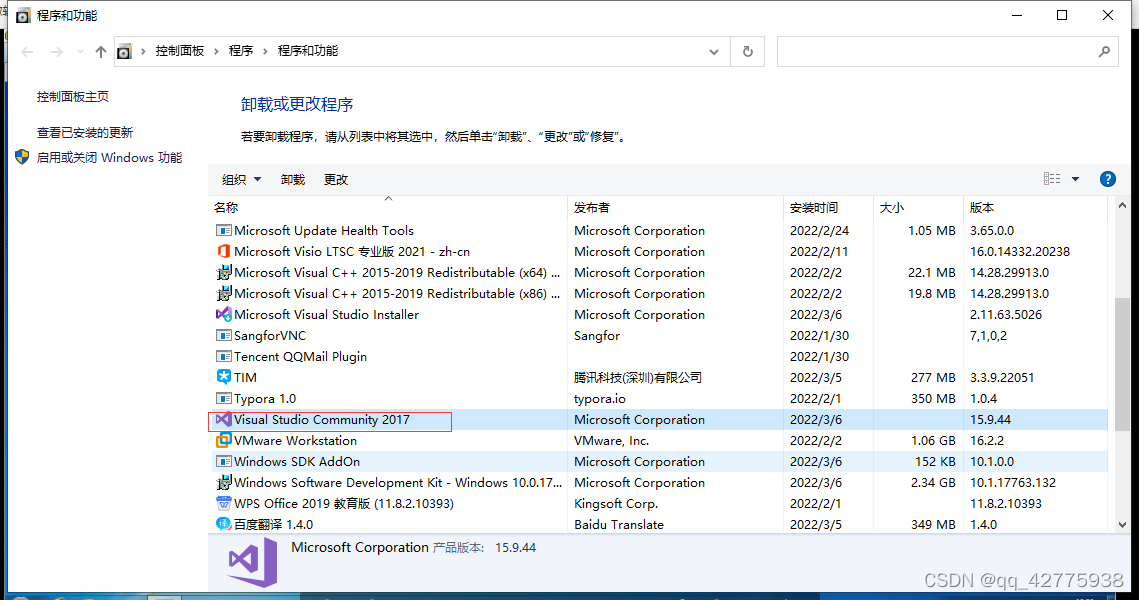The width and height of the screenshot is (1139, 600).
Task: Open 启用或关闭 Windows 功能 link
Action: pyautogui.click(x=109, y=158)
